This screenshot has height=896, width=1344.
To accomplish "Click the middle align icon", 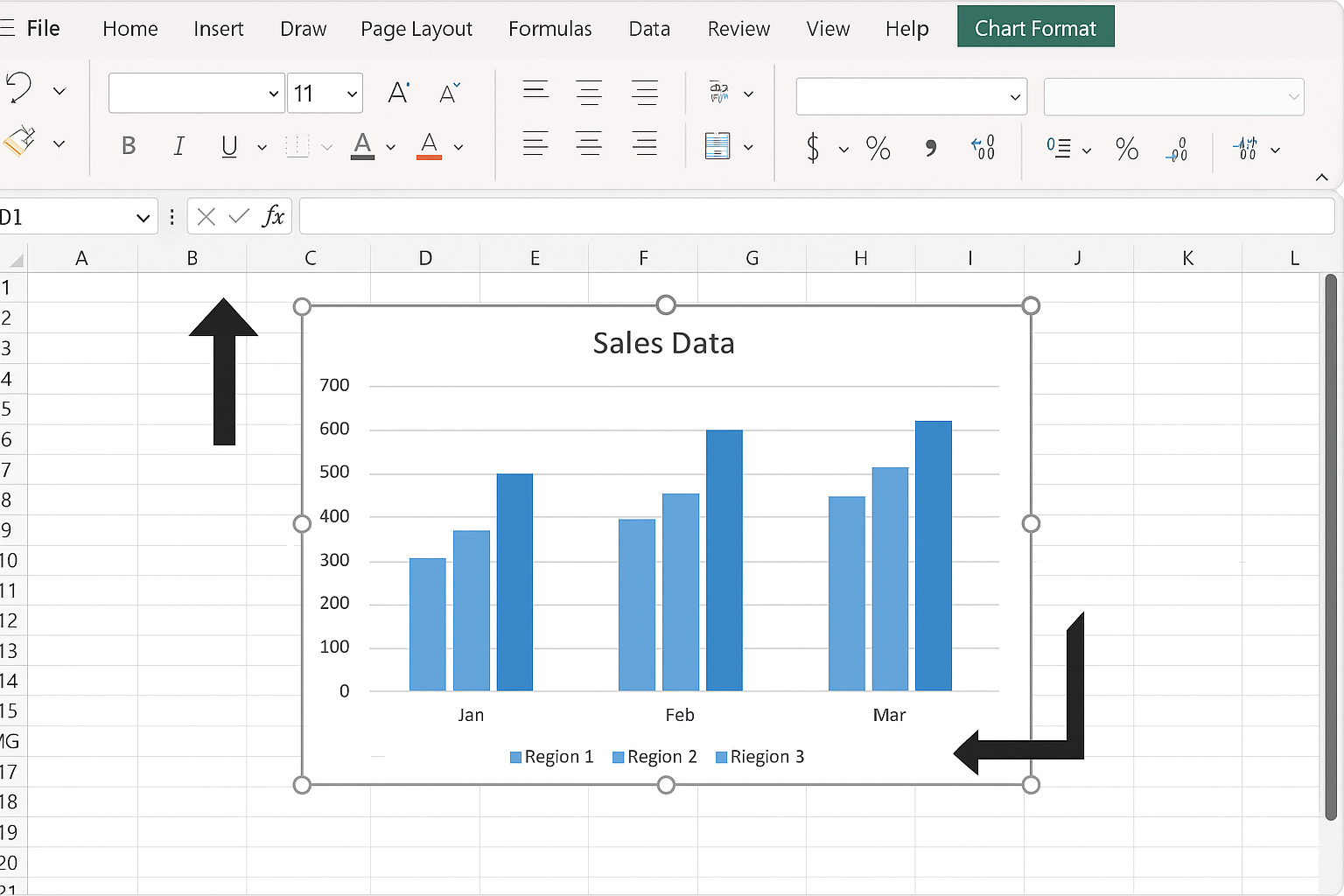I will [589, 92].
